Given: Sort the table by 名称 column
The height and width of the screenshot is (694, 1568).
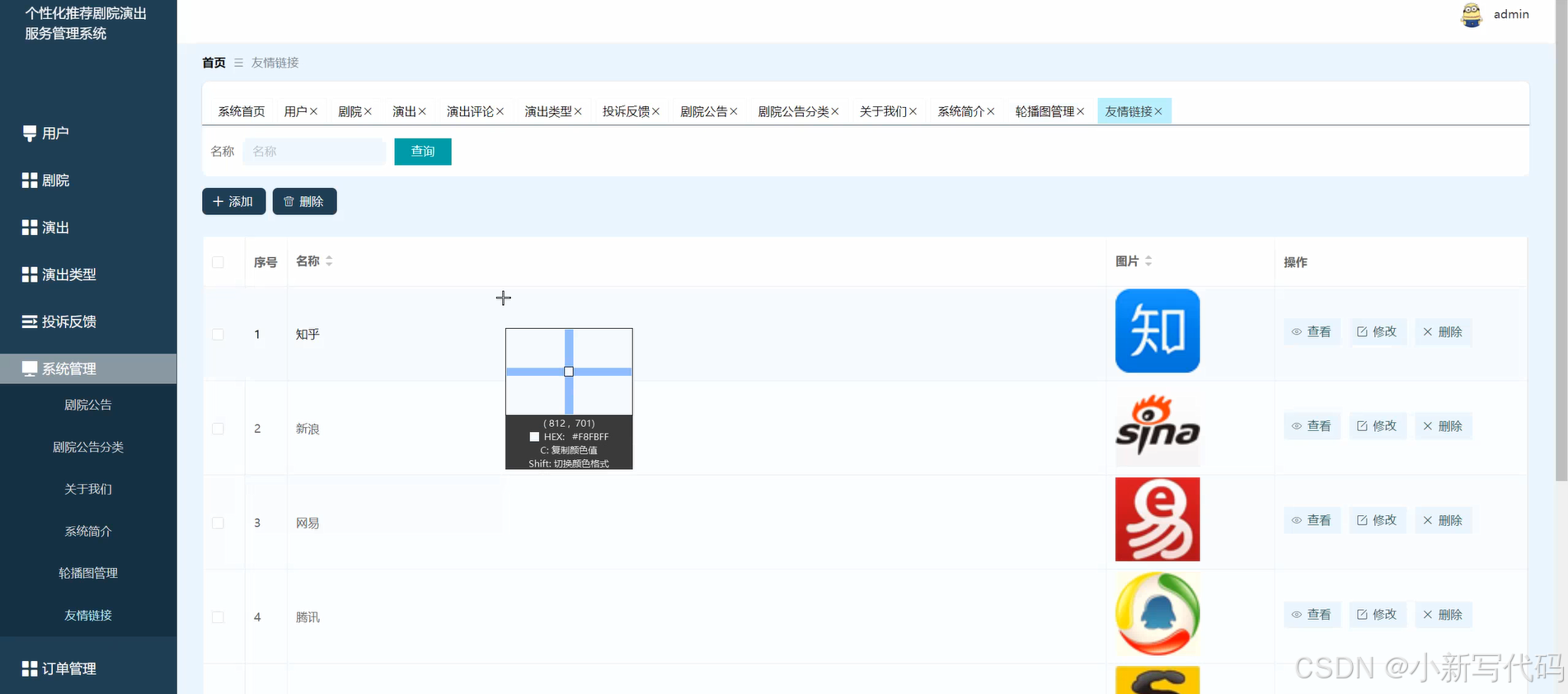Looking at the screenshot, I should pos(329,261).
